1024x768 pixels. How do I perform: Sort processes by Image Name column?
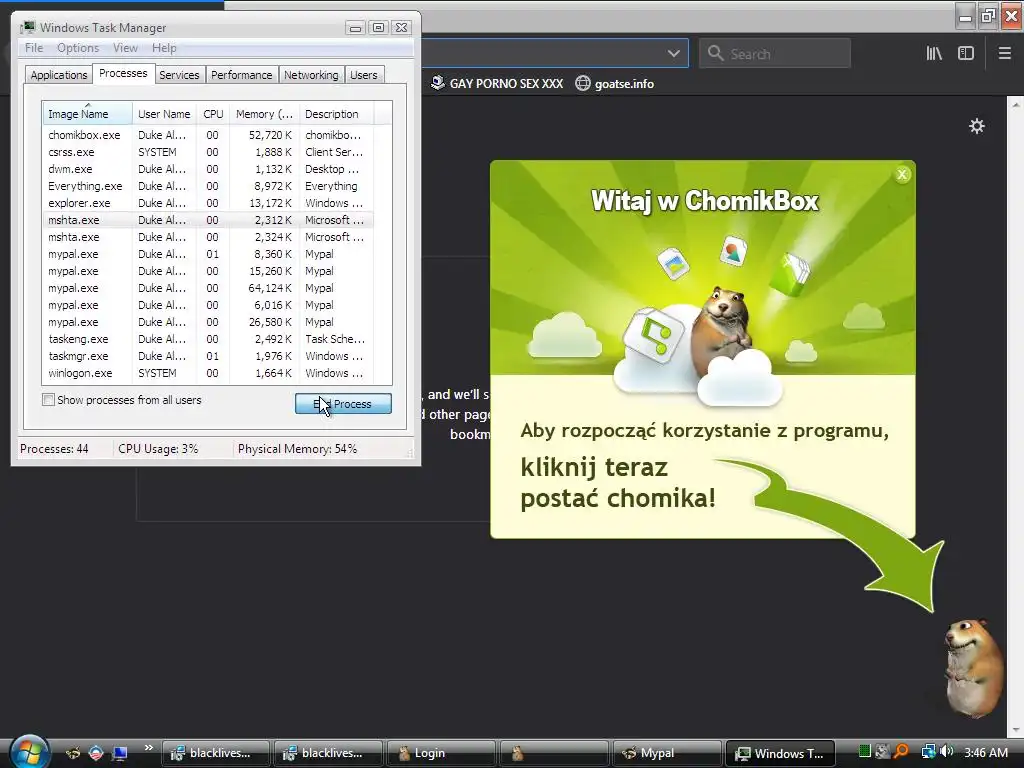[x=88, y=114]
